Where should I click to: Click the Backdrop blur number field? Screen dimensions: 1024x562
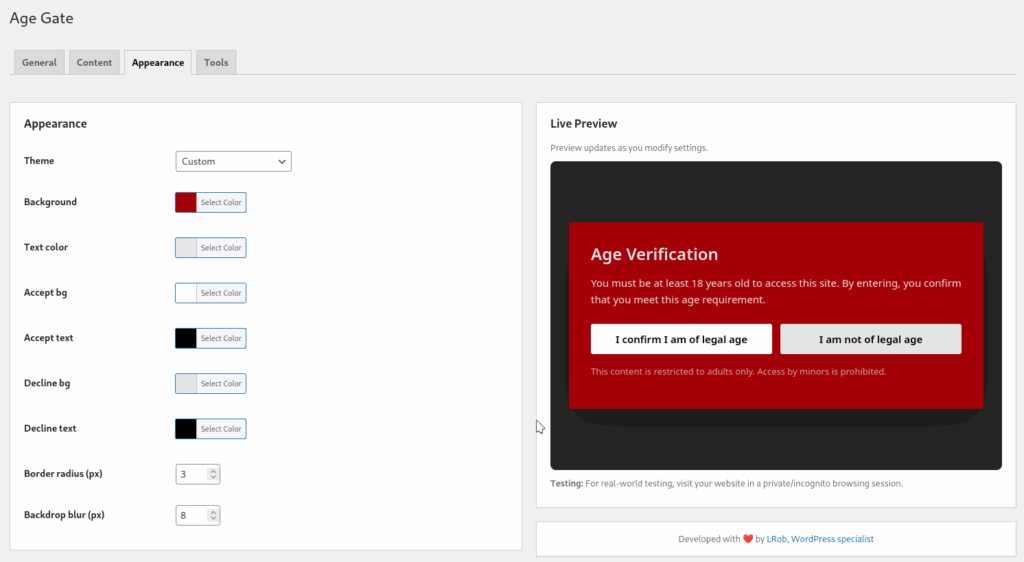pos(191,516)
